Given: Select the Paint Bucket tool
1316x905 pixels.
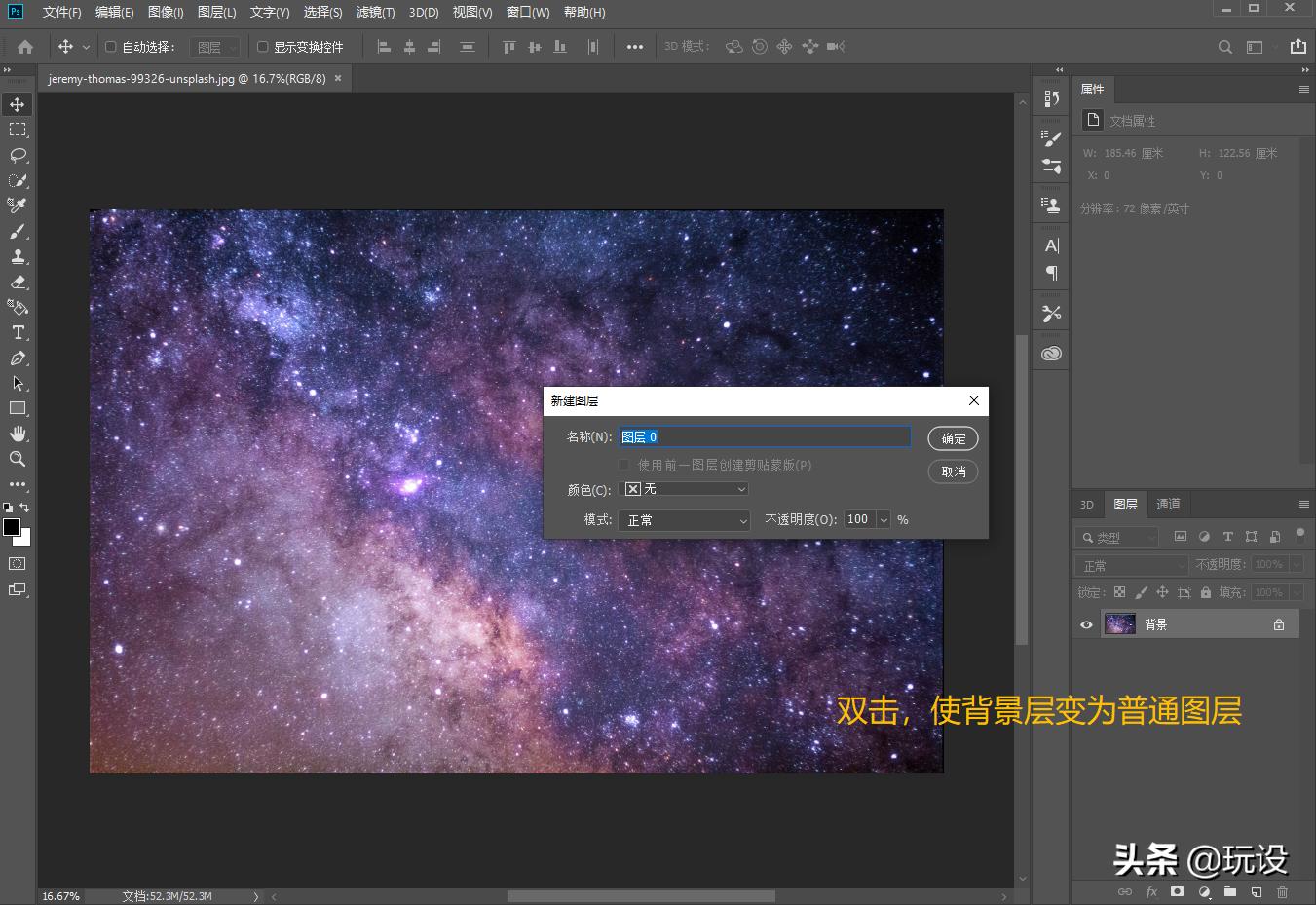Looking at the screenshot, I should [16, 307].
